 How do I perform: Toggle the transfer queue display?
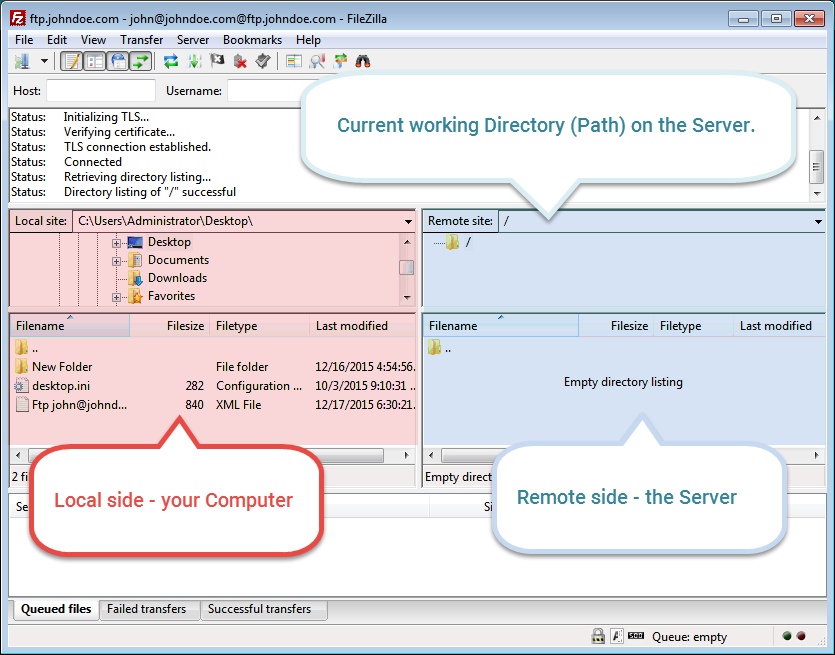click(x=141, y=62)
